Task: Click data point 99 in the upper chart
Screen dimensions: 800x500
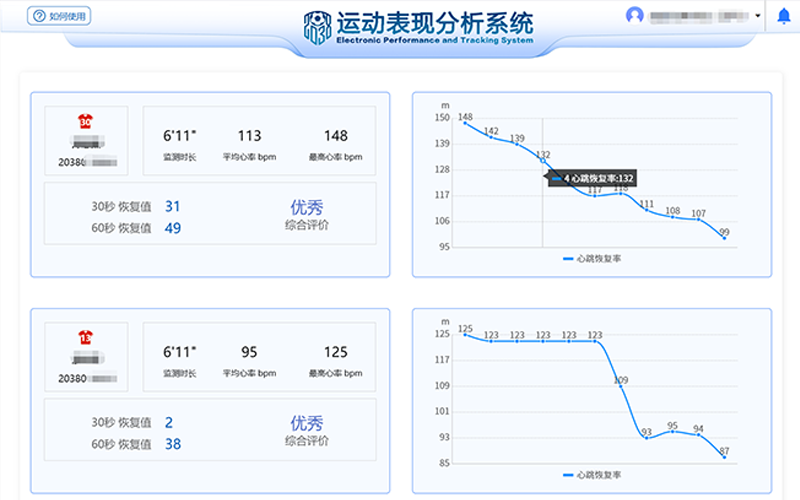Action: [724, 238]
